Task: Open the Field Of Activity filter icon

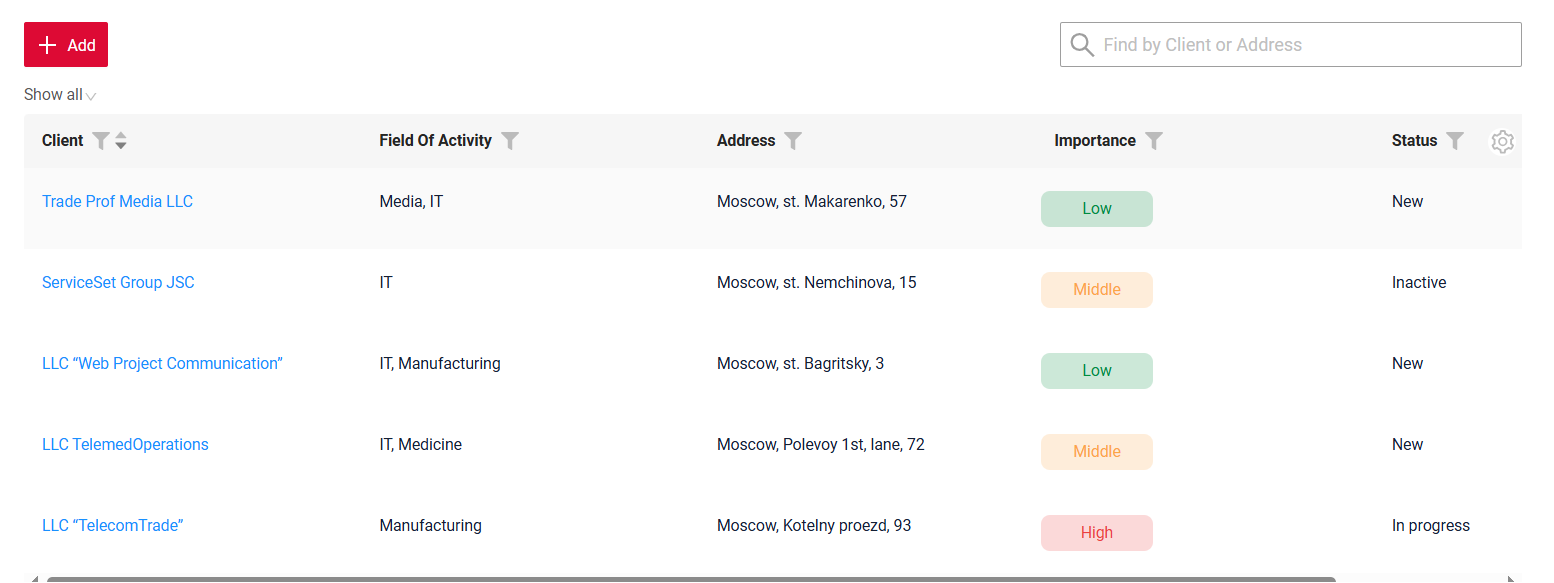Action: pos(510,141)
